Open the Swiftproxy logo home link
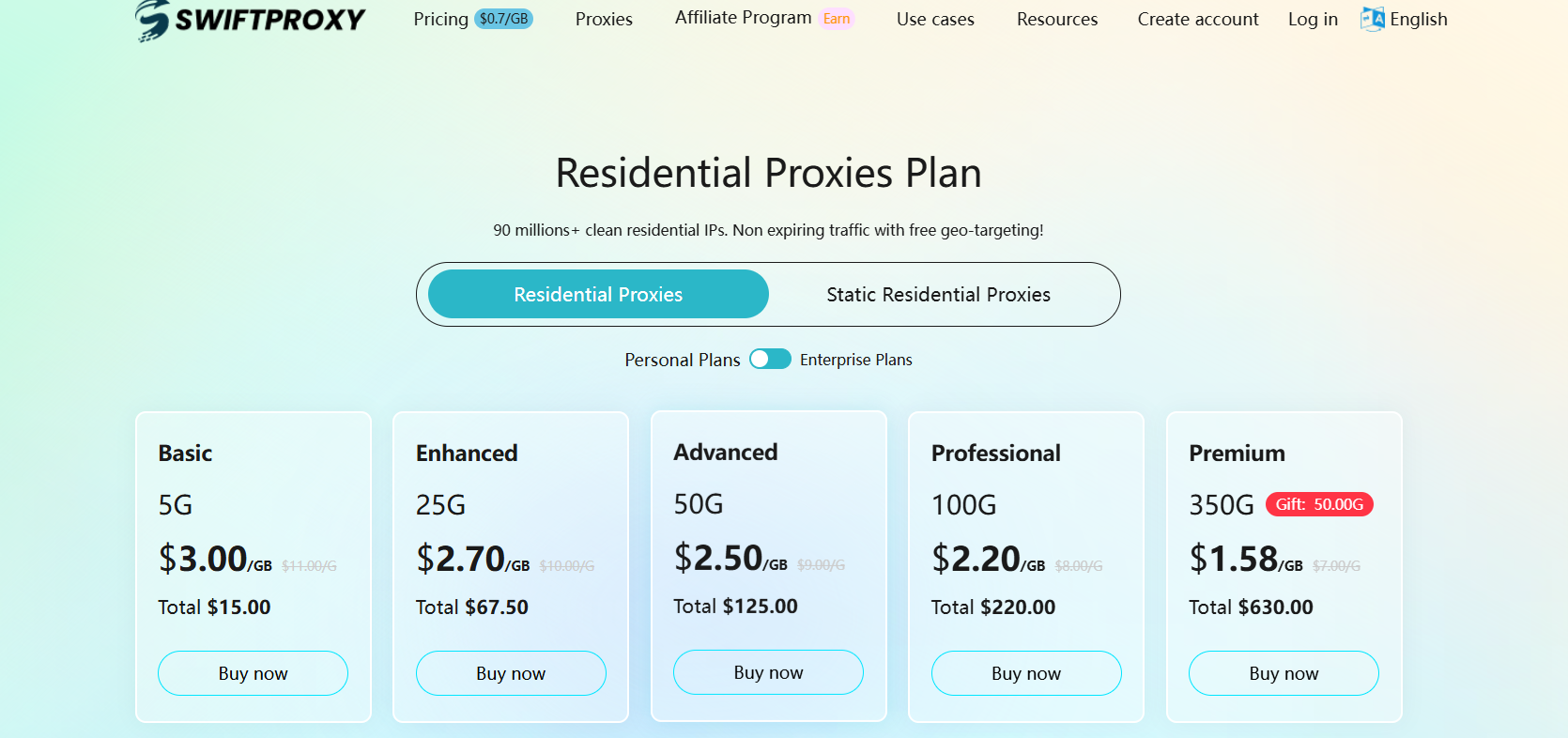The width and height of the screenshot is (1568, 738). pos(250,20)
